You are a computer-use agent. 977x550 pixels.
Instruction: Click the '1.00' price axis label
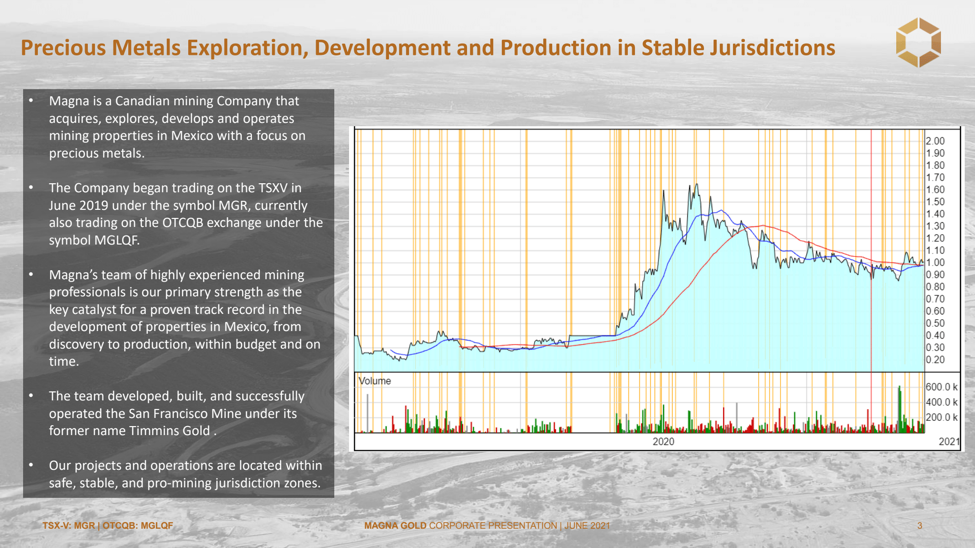(x=935, y=263)
